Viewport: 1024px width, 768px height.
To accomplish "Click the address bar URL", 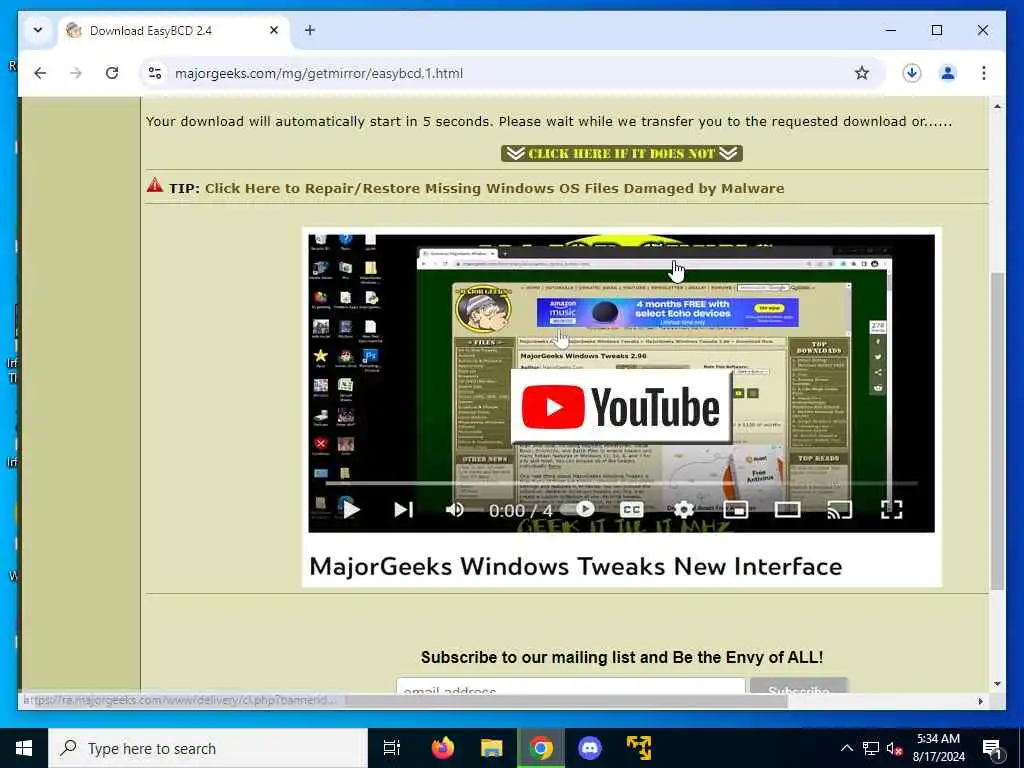I will [319, 73].
